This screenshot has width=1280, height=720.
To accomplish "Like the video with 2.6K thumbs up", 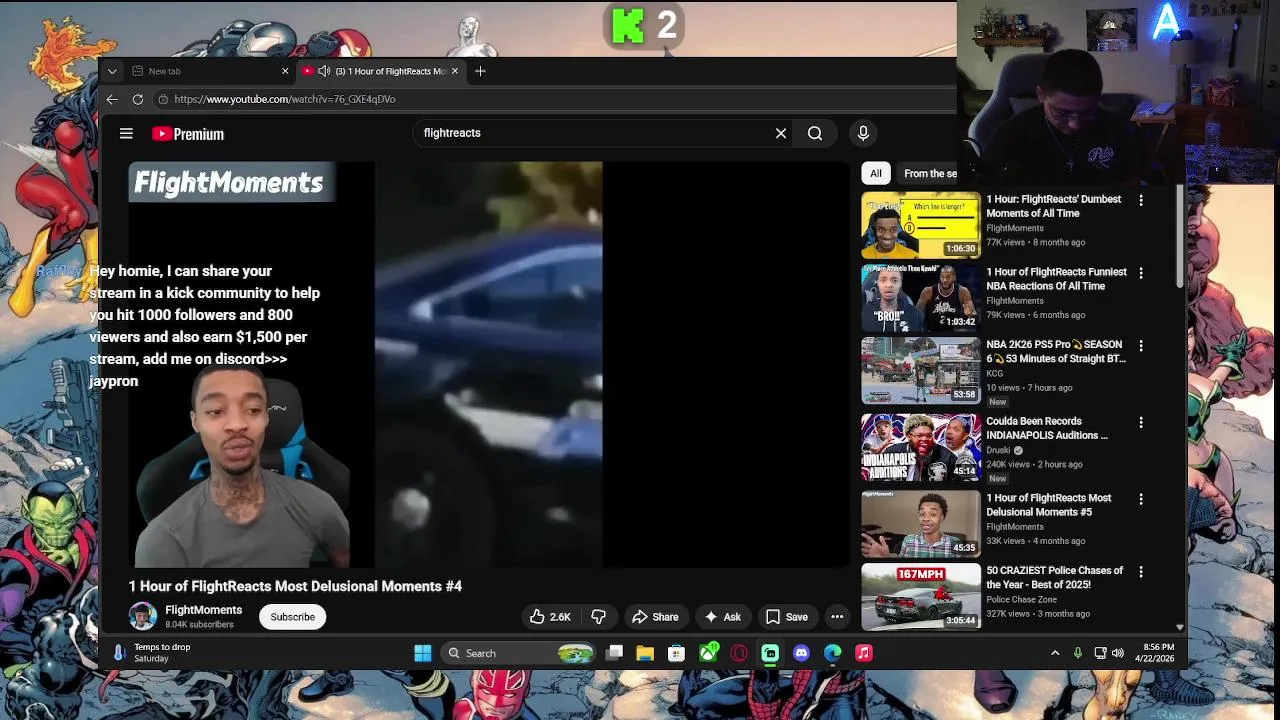I will point(550,617).
